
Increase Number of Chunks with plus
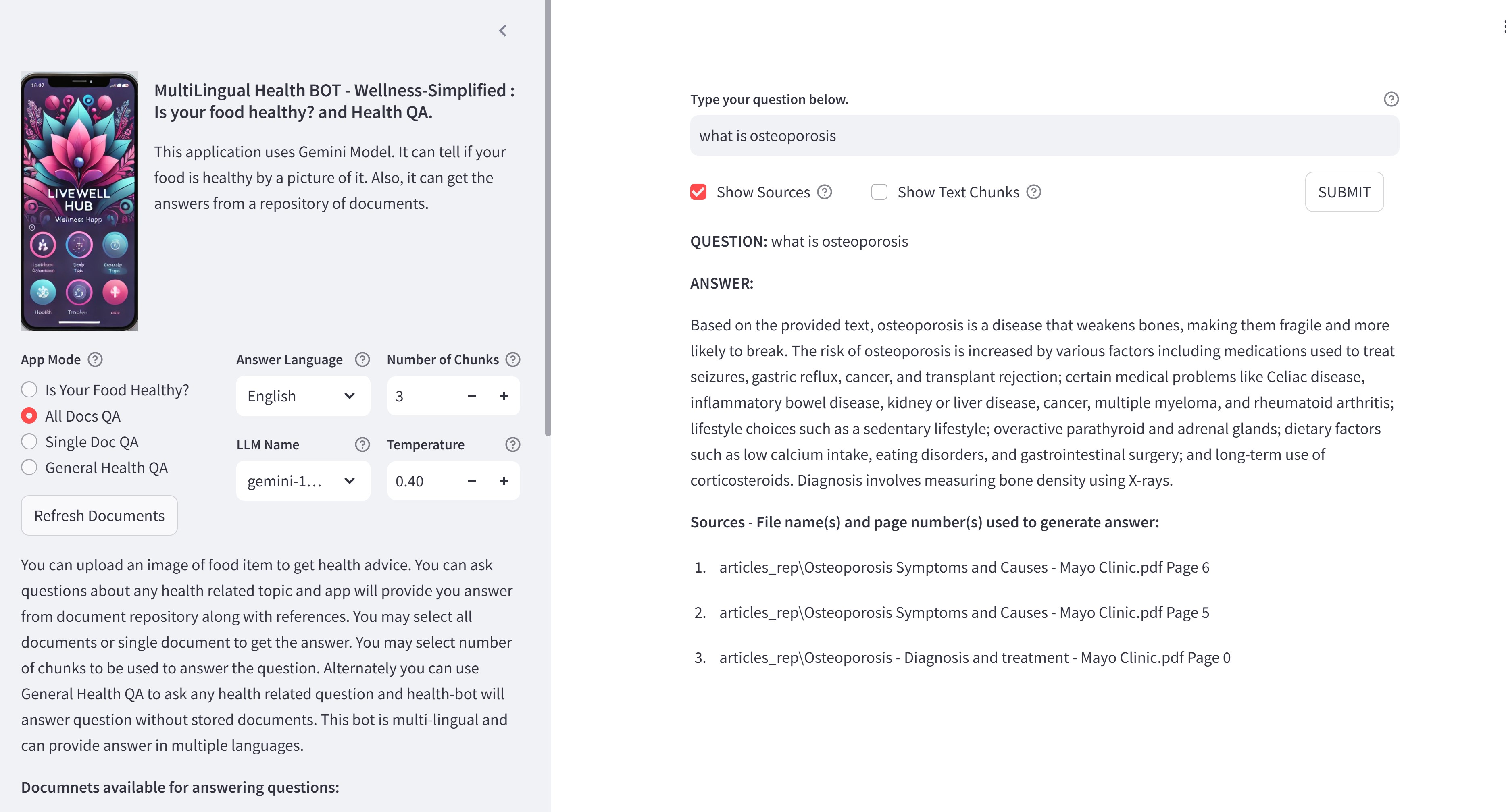[x=503, y=395]
